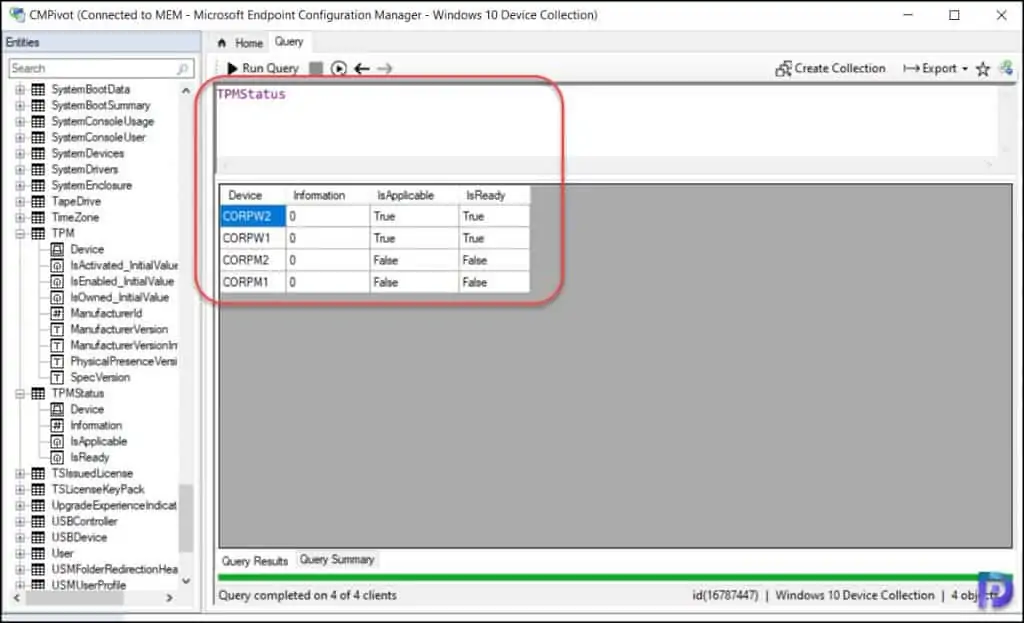This screenshot has height=623, width=1024.
Task: Expand the SystemBootData entity
Action: (x=20, y=89)
